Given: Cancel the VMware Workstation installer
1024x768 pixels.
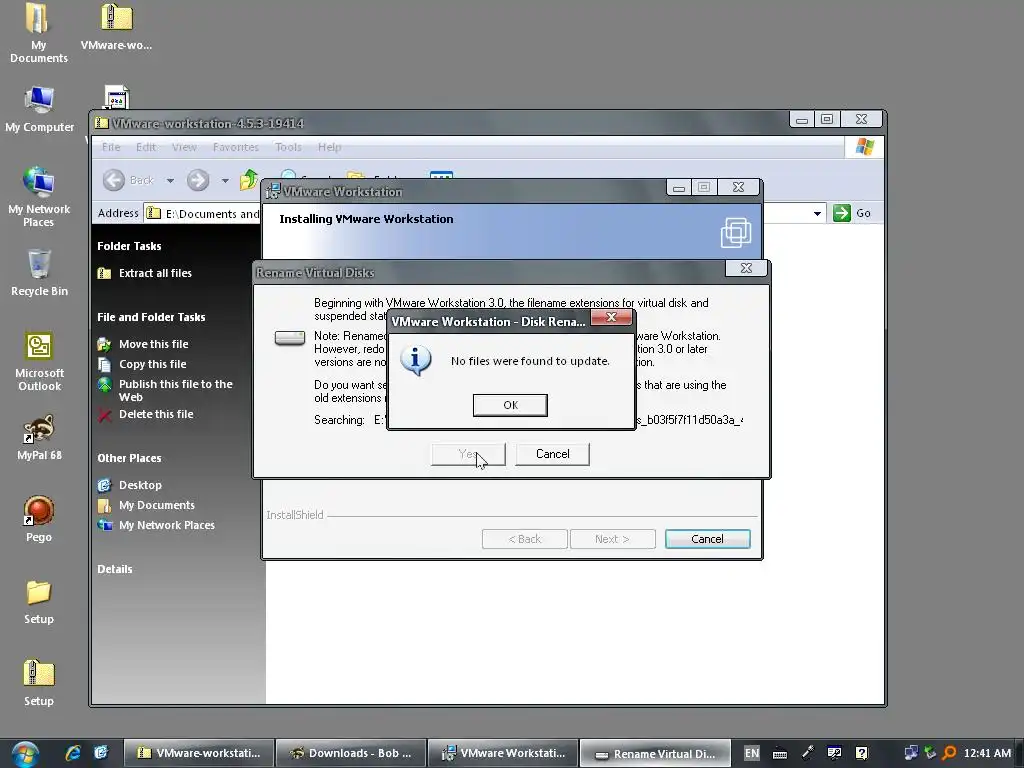Looking at the screenshot, I should click(x=707, y=539).
